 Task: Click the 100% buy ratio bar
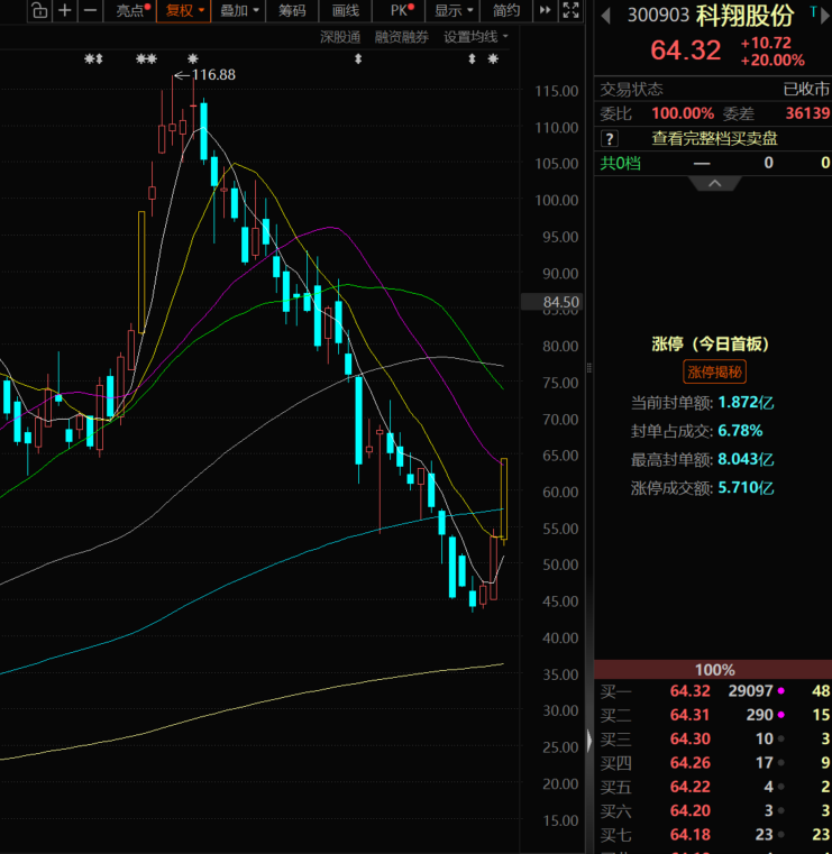[713, 669]
